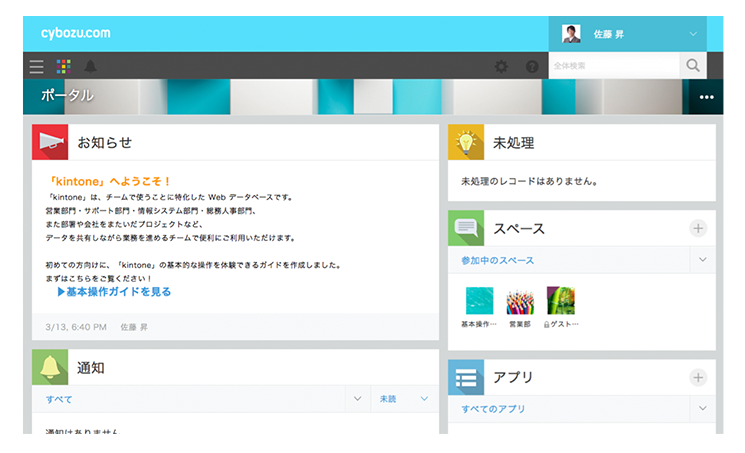Expand the 佐藤 昇 user account dropdown
Screen dimensions: 745x453
pos(693,34)
